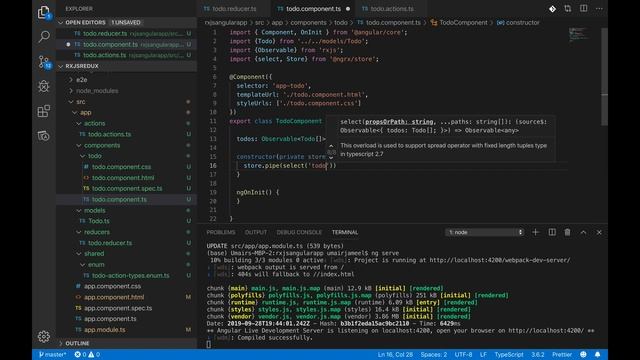The image size is (640, 360).
Task: Click the editor minimap preview
Action: coord(579,34)
